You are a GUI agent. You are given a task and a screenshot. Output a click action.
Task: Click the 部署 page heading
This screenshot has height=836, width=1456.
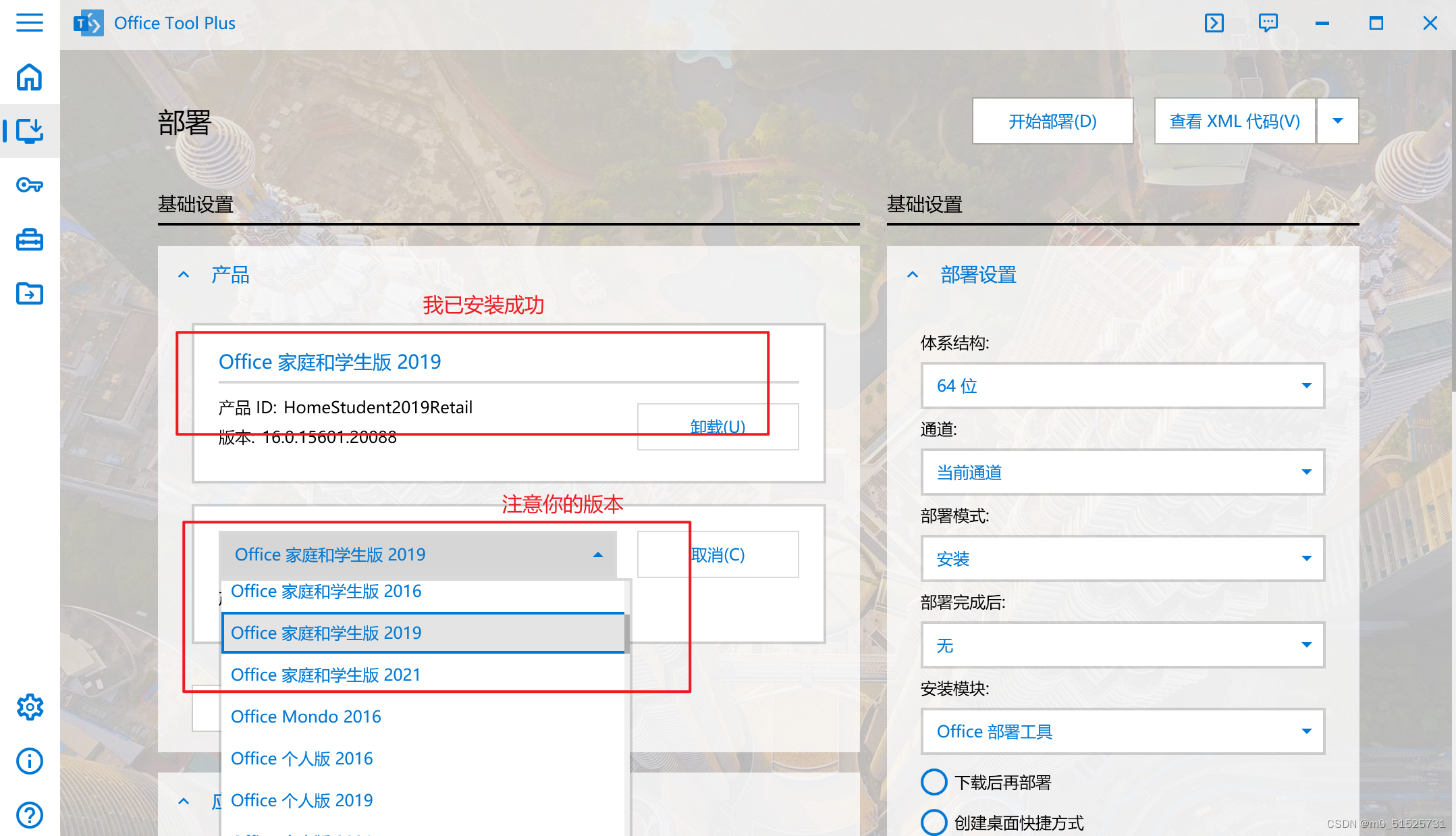(x=185, y=123)
